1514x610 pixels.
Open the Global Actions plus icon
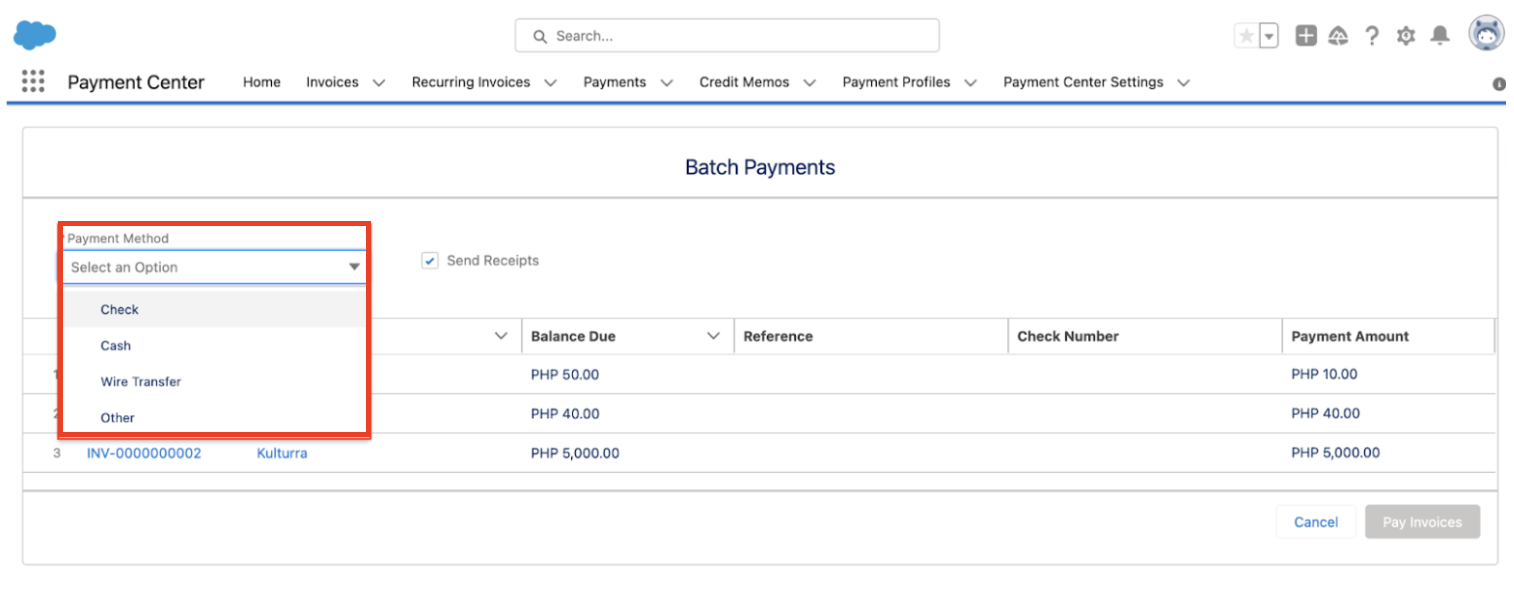[1306, 36]
